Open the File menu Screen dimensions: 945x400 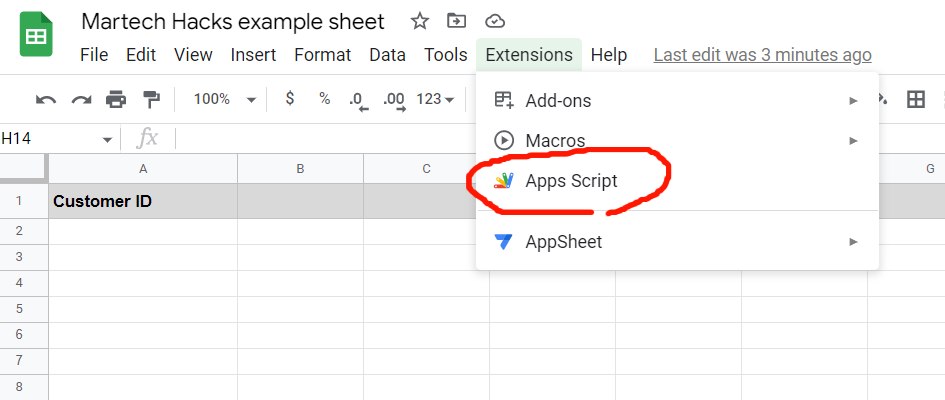(94, 55)
